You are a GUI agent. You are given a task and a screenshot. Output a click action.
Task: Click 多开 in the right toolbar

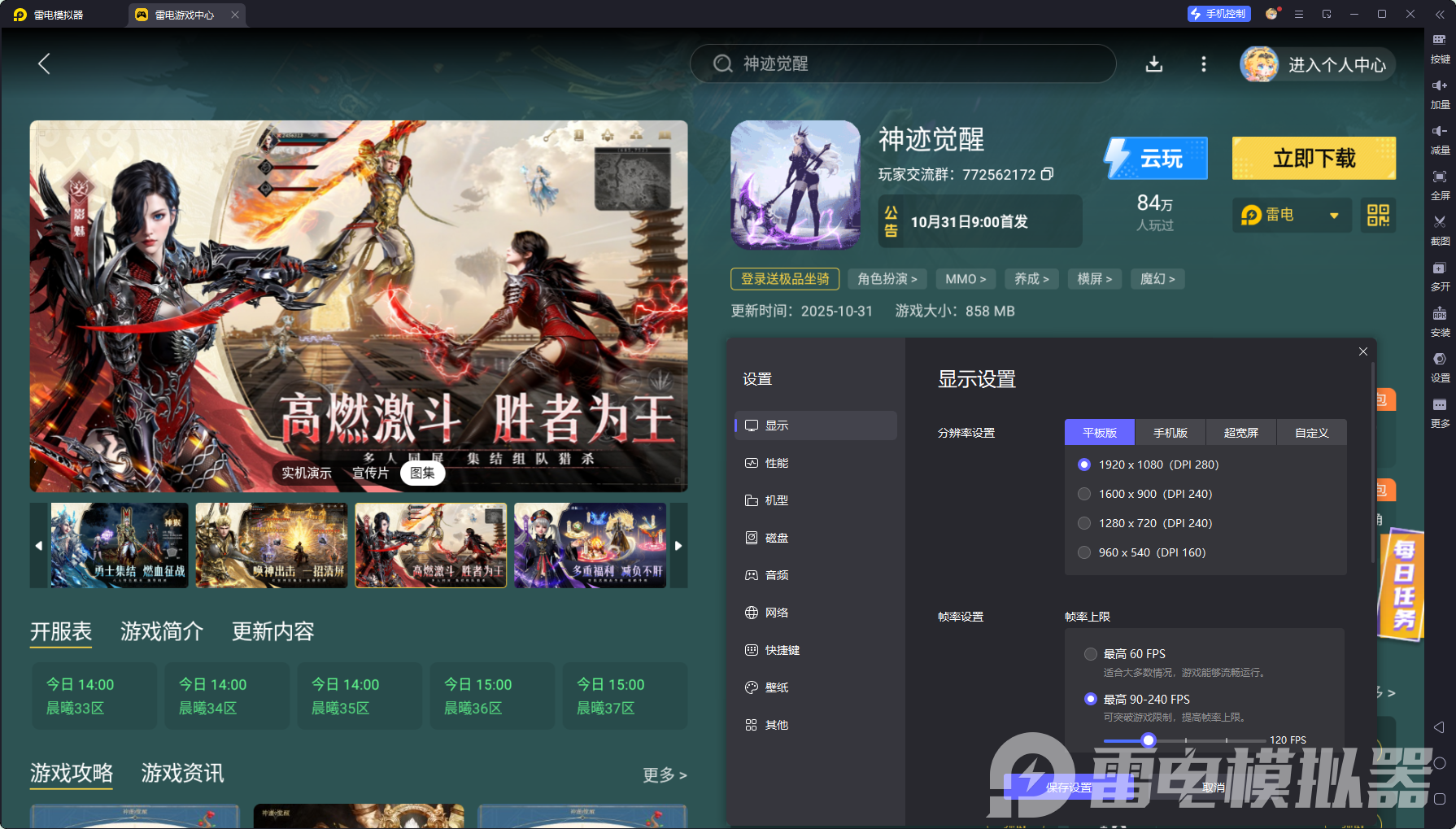(1439, 275)
